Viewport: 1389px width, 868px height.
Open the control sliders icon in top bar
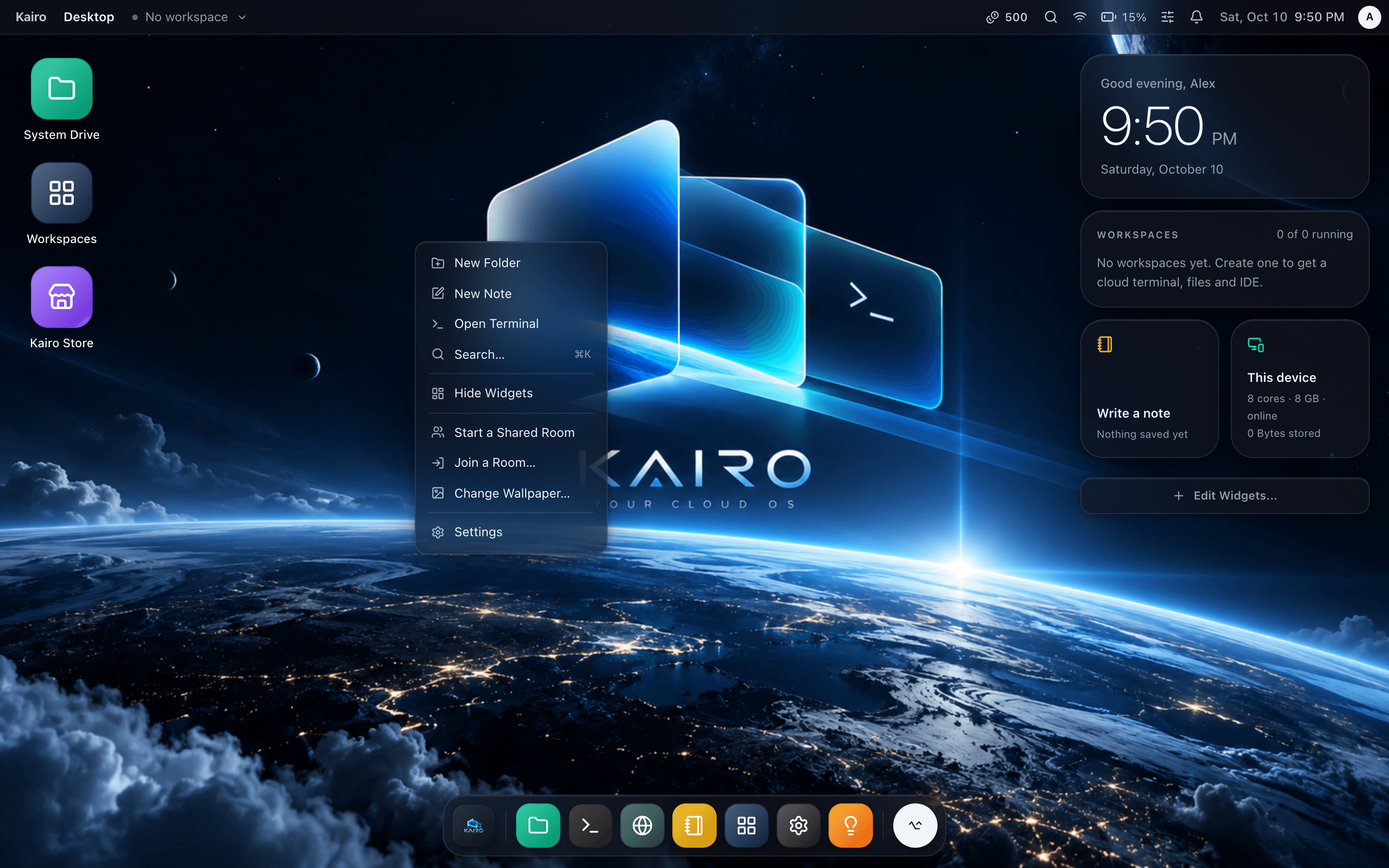pos(1168,17)
